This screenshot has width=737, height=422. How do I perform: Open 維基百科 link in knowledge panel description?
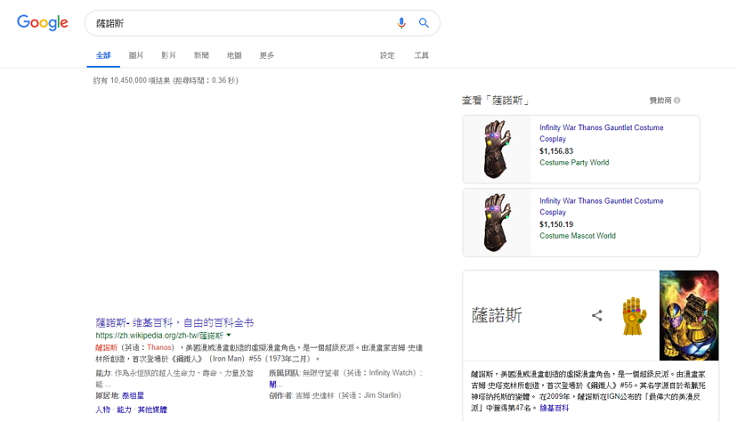(554, 408)
